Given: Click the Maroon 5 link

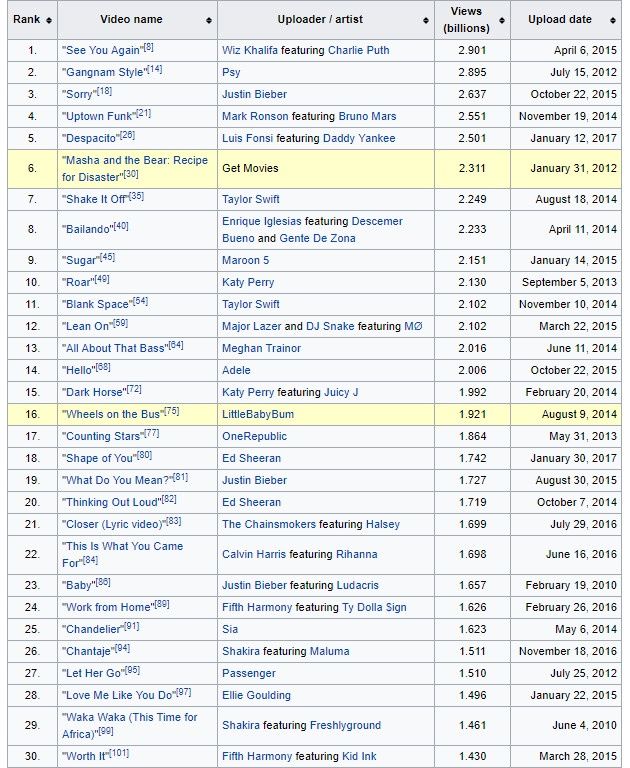Looking at the screenshot, I should 245,261.
